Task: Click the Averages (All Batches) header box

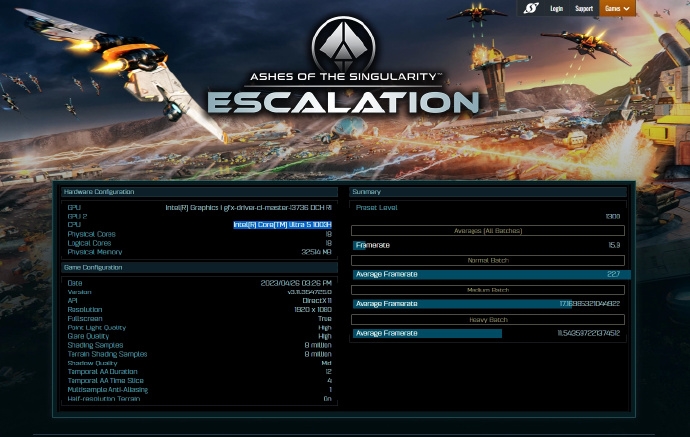Action: coord(488,231)
